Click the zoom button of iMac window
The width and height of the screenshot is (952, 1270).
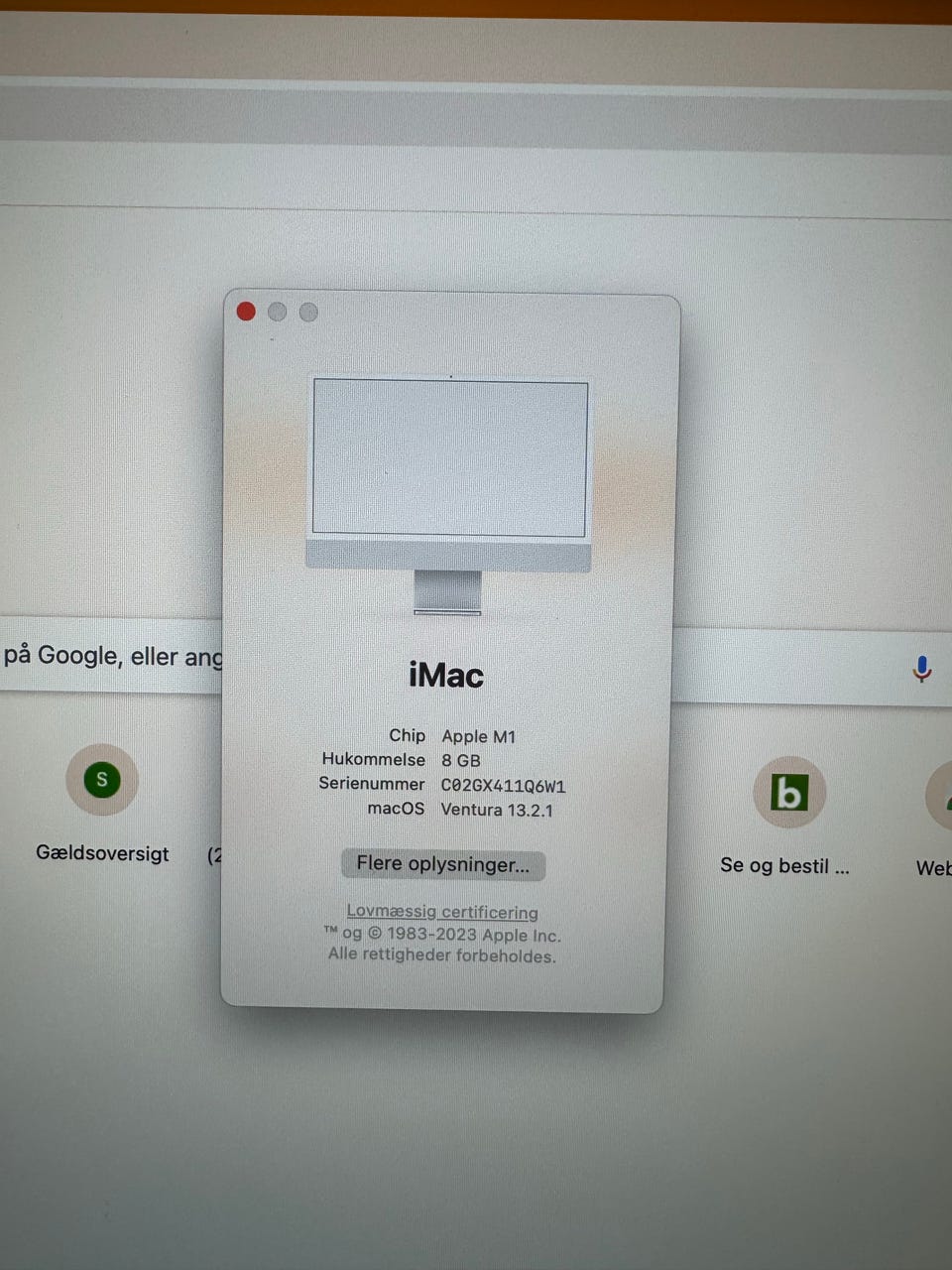pos(308,313)
